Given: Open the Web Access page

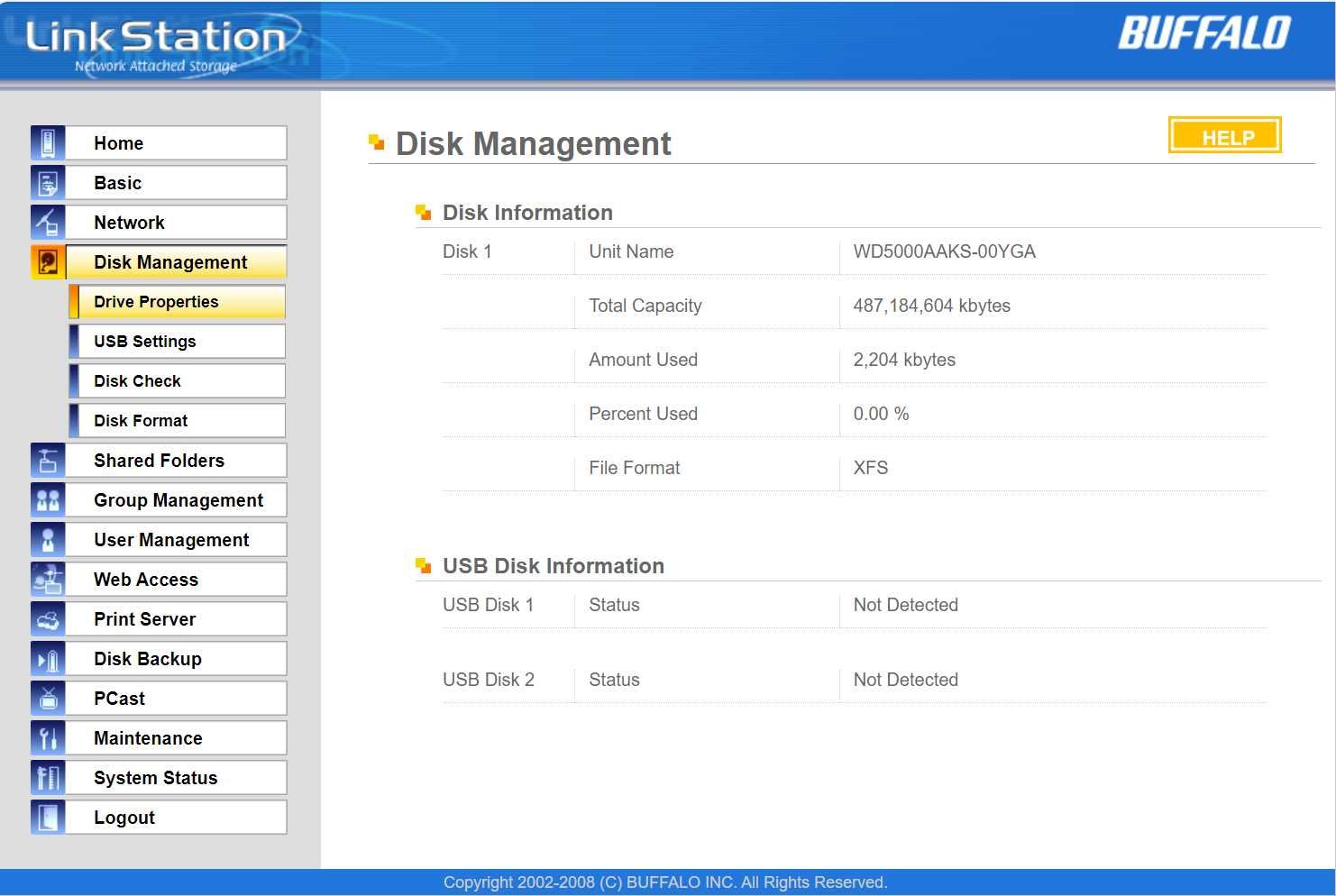Looking at the screenshot, I should pyautogui.click(x=177, y=580).
